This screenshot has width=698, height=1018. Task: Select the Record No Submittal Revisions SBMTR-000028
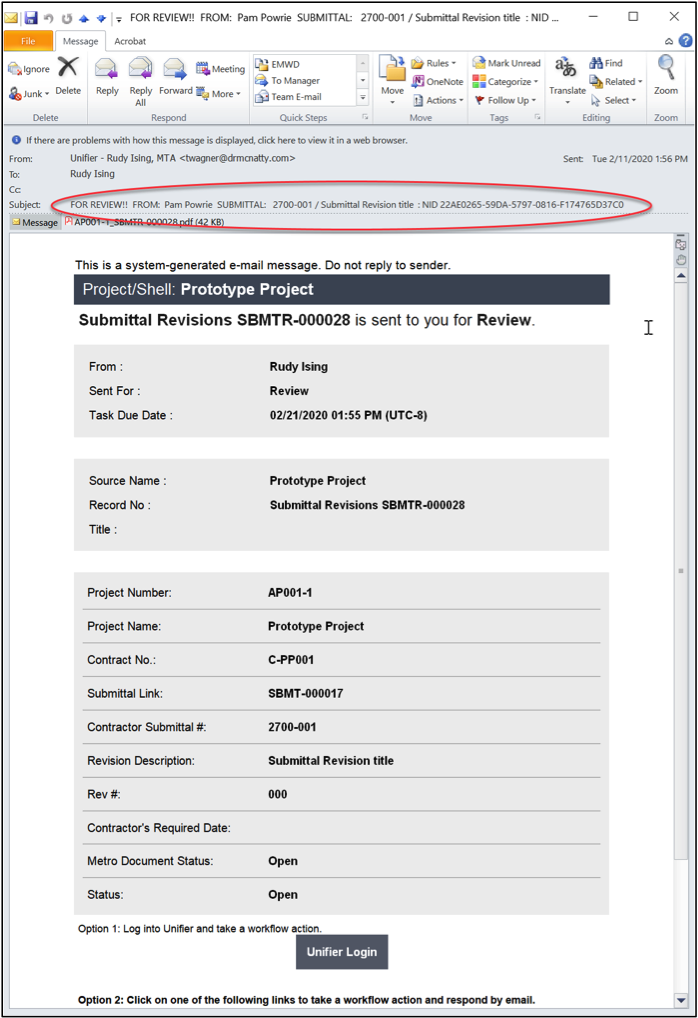tap(367, 505)
